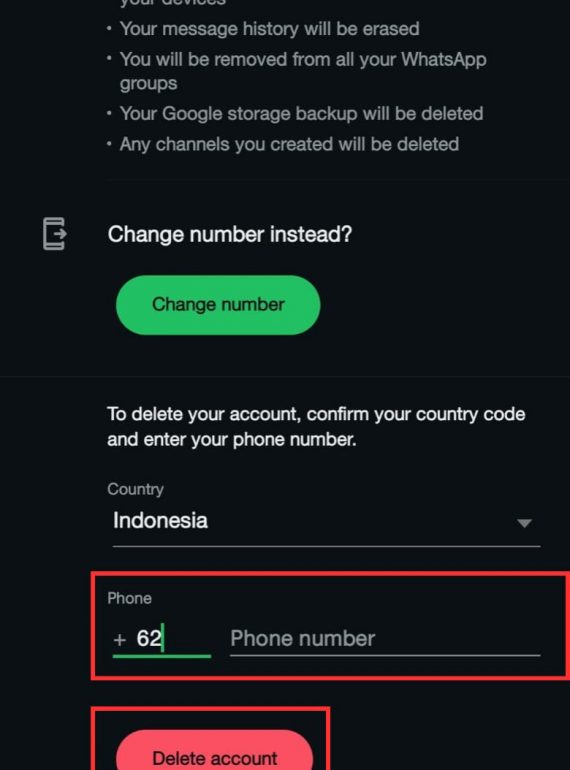Screen dimensions: 570x770
Task: Click the "removed from all your WhatsApp" line
Action: pyautogui.click(x=303, y=59)
